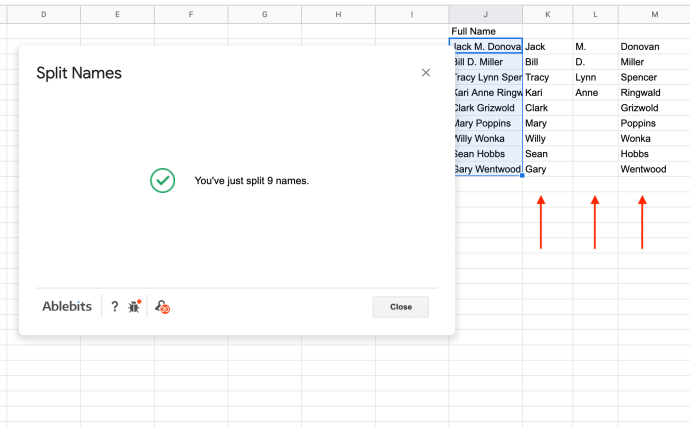This screenshot has height=427, width=690.
Task: Click middle name cell Anne
Action: click(595, 92)
